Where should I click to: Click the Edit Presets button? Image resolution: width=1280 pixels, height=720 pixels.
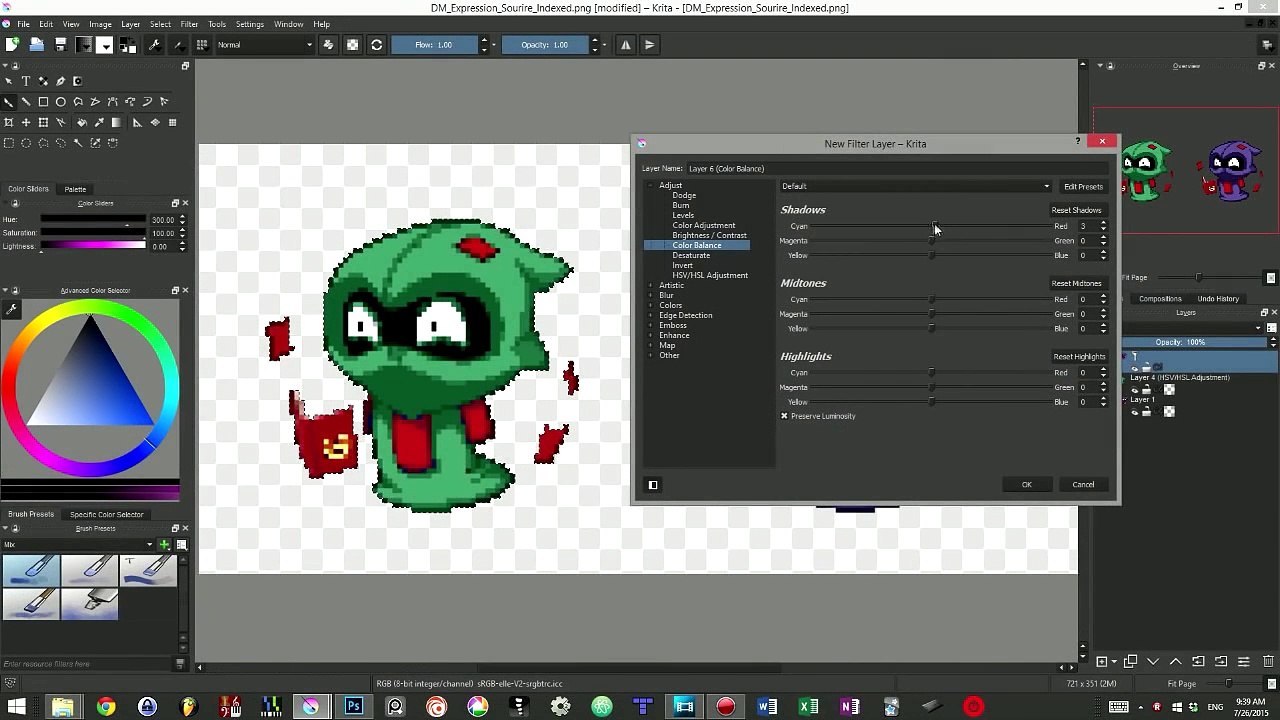tap(1083, 186)
